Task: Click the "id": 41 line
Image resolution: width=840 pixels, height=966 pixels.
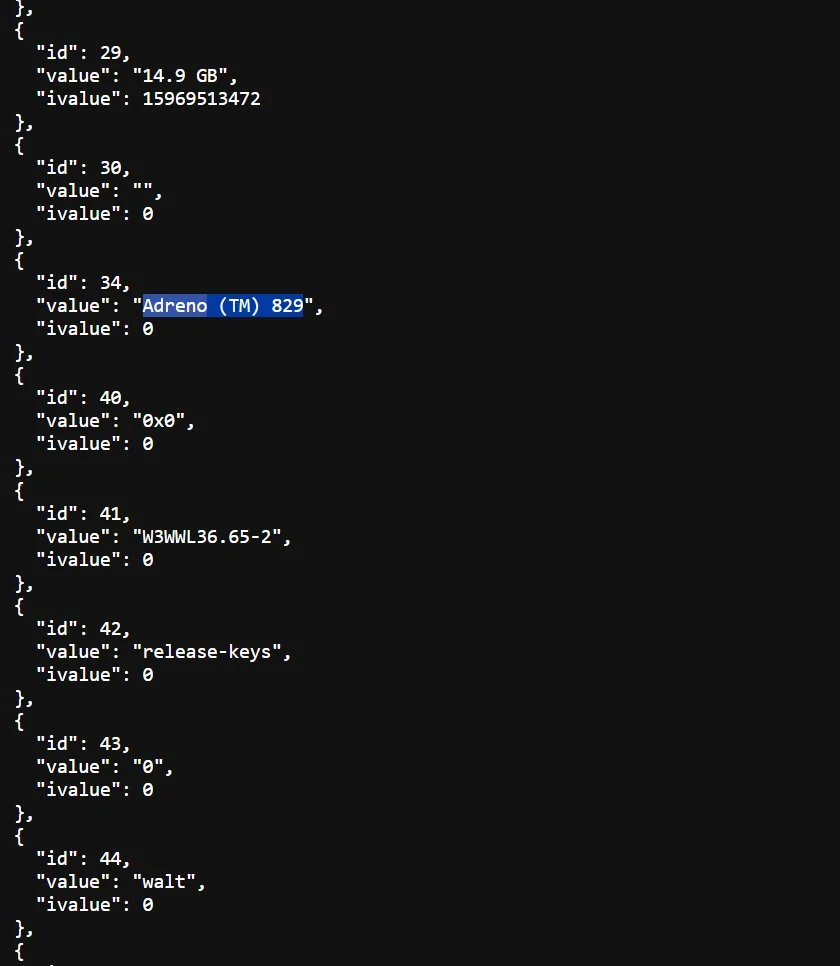Action: (x=83, y=514)
